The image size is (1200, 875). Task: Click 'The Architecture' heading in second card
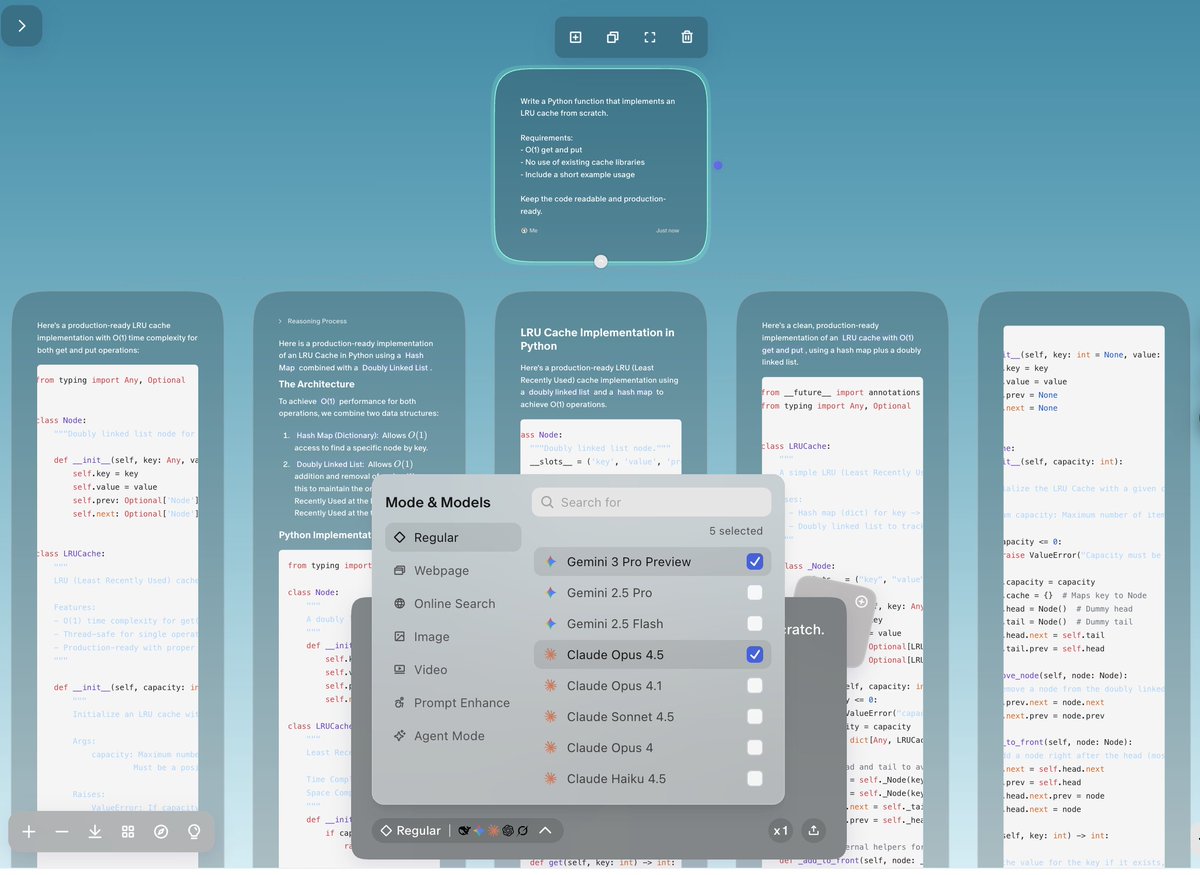point(316,384)
